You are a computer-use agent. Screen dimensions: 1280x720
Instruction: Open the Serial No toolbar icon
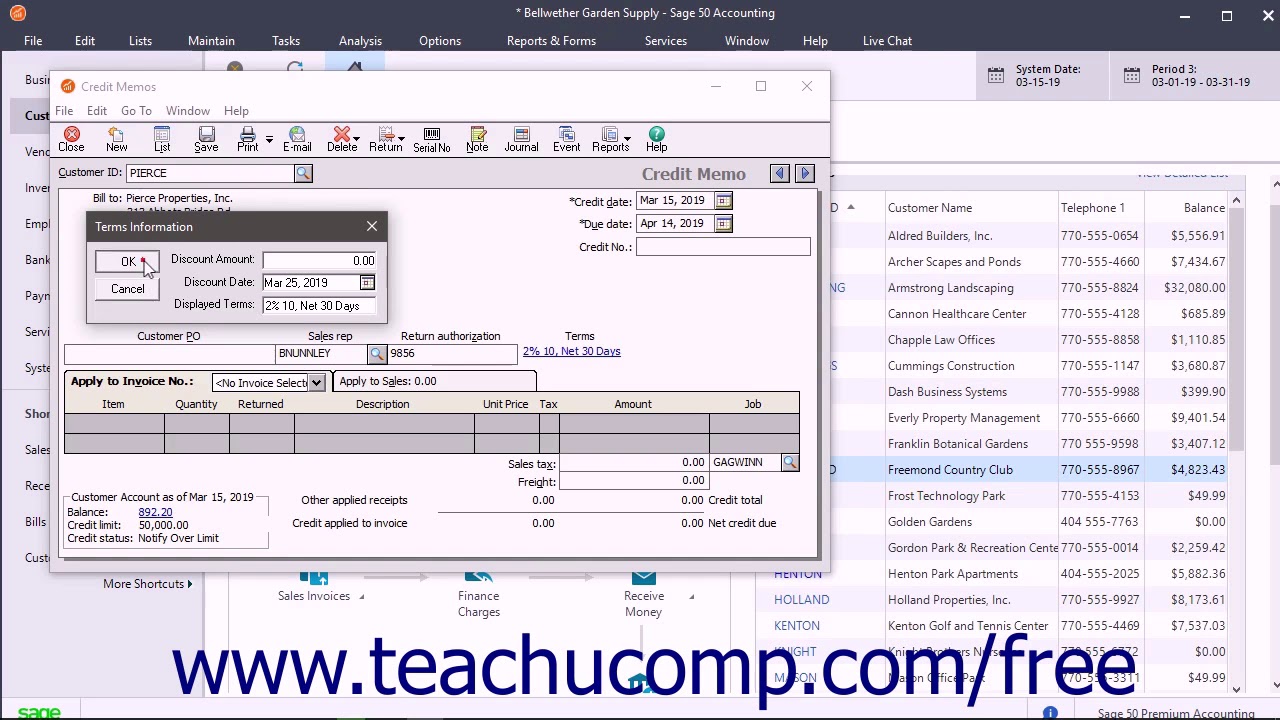tap(432, 139)
